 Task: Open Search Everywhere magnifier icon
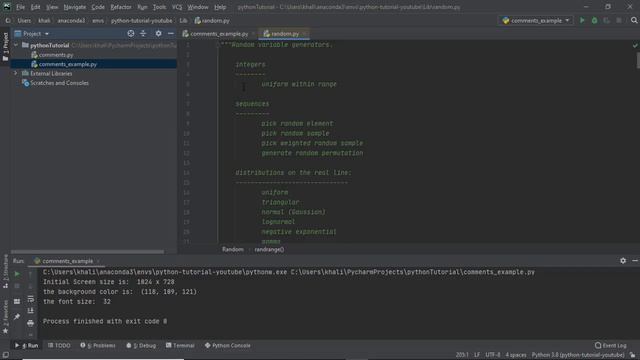tap(634, 20)
